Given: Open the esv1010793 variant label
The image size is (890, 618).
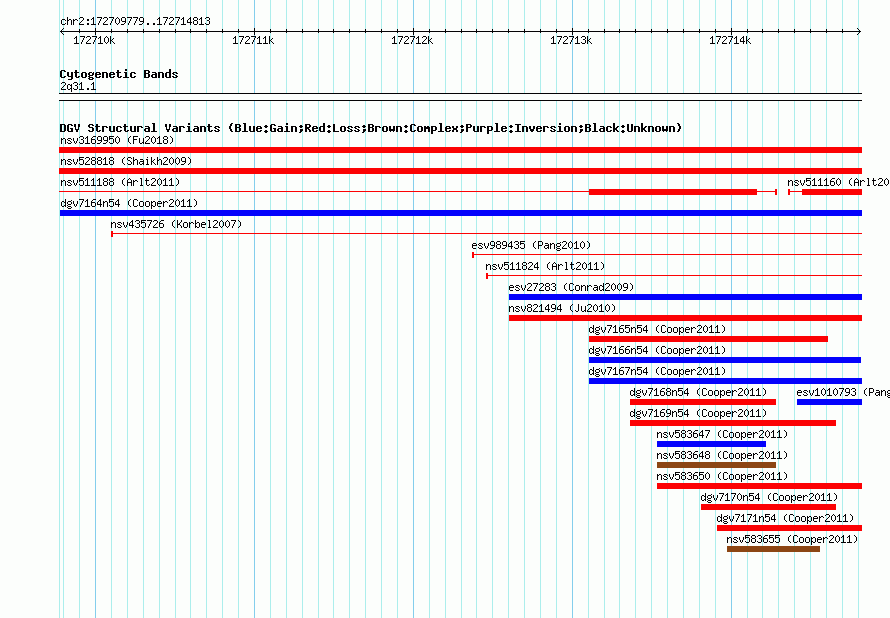Looking at the screenshot, I should tap(842, 392).
